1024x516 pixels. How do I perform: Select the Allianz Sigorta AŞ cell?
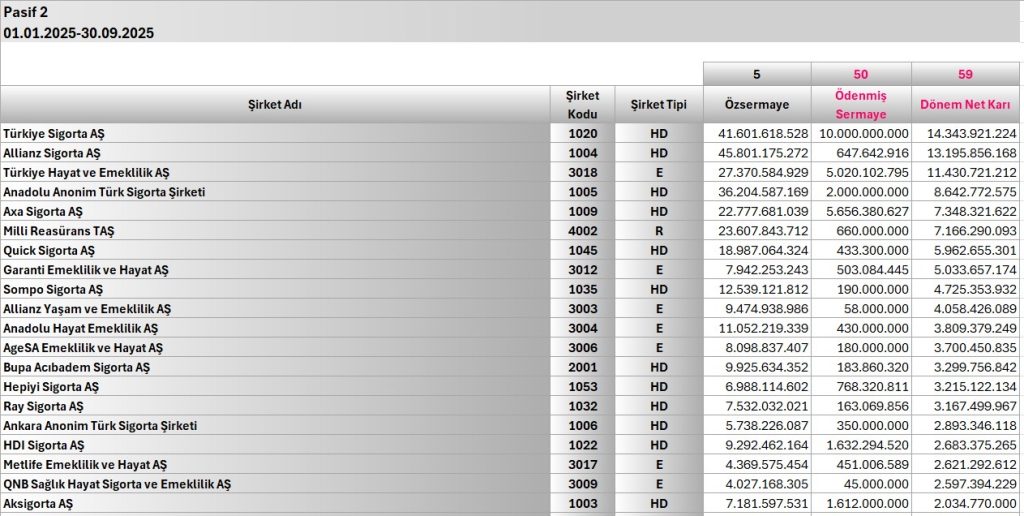52,153
